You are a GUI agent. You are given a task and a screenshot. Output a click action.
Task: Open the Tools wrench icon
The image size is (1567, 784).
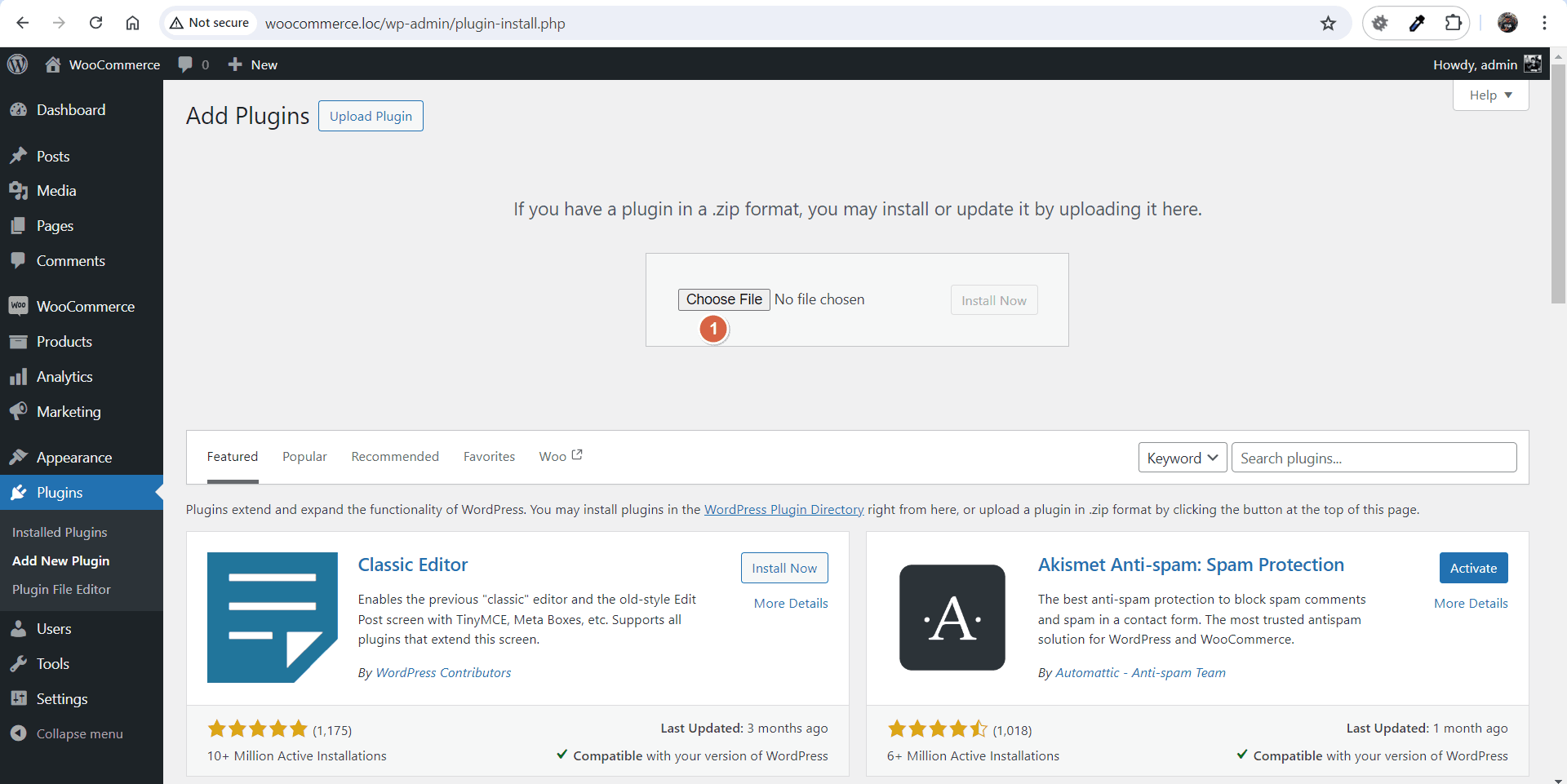(x=19, y=663)
